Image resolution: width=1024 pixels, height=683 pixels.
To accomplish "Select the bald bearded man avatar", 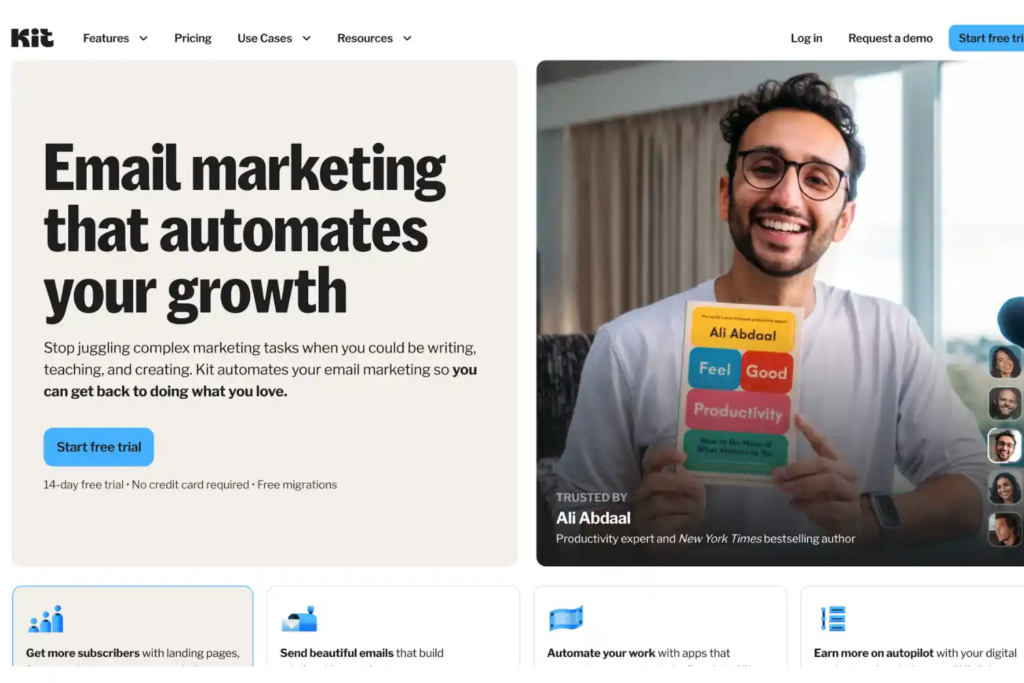I will (1004, 403).
